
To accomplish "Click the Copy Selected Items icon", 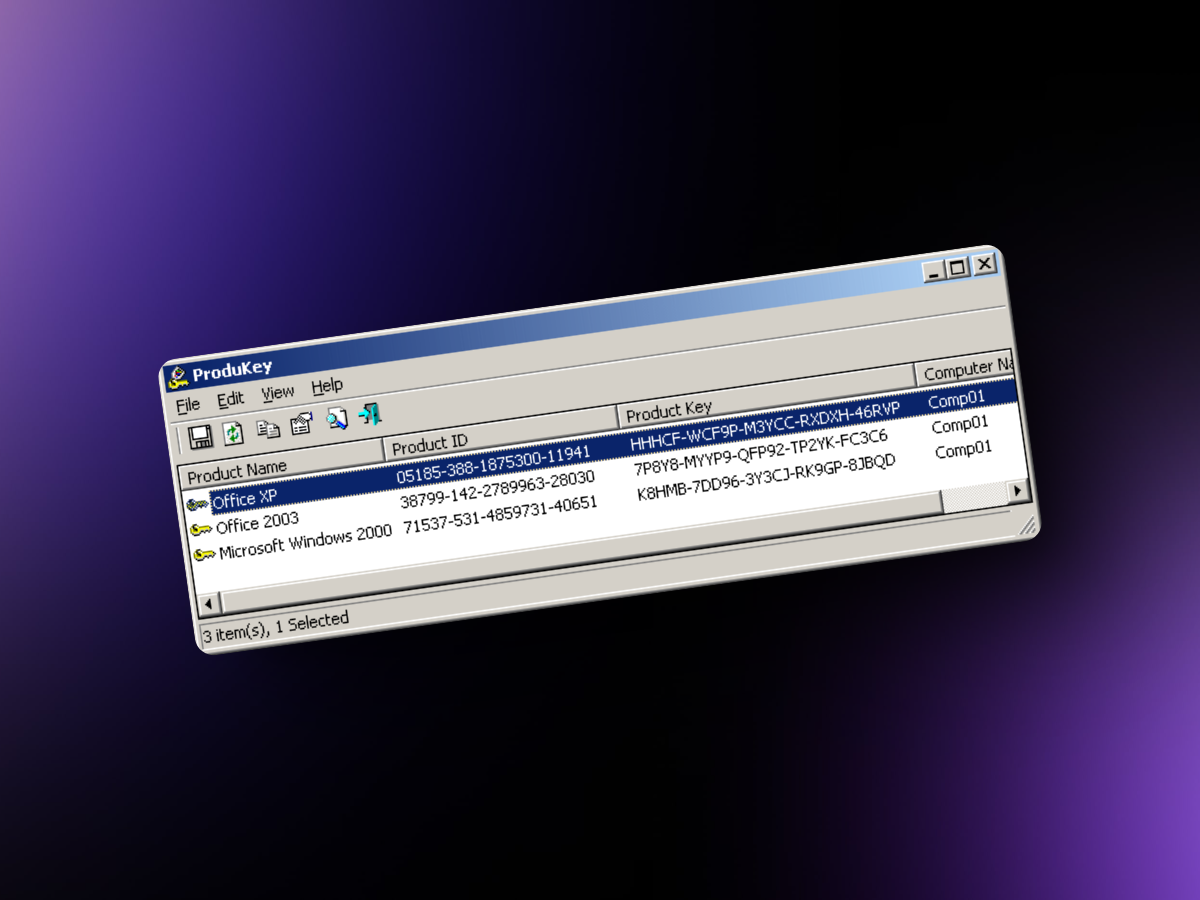I will (x=268, y=428).
